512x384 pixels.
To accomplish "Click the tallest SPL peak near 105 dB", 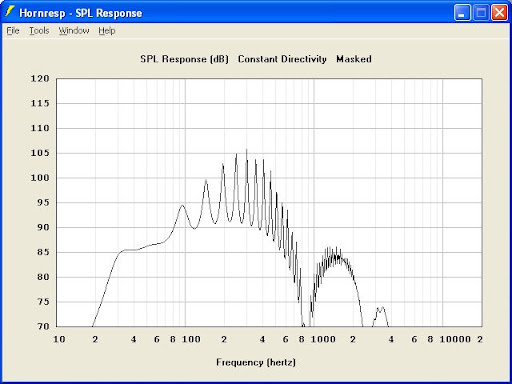I will 247,151.
